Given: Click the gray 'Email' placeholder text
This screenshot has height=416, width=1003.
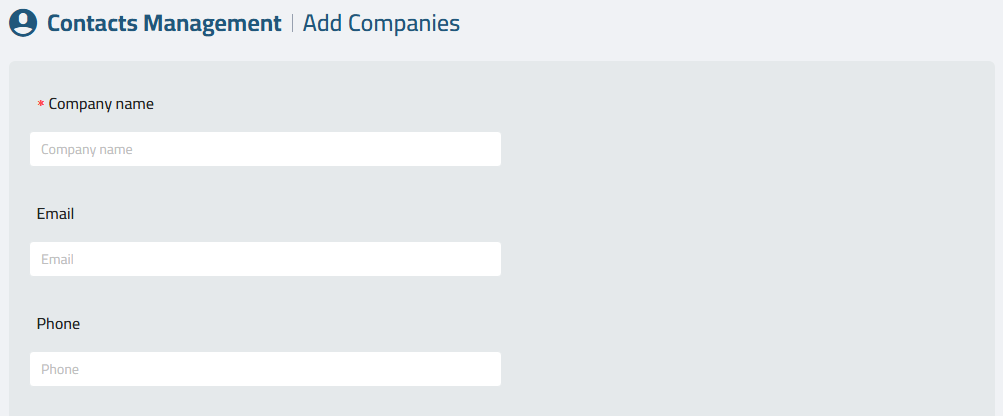Looking at the screenshot, I should click(x=58, y=259).
